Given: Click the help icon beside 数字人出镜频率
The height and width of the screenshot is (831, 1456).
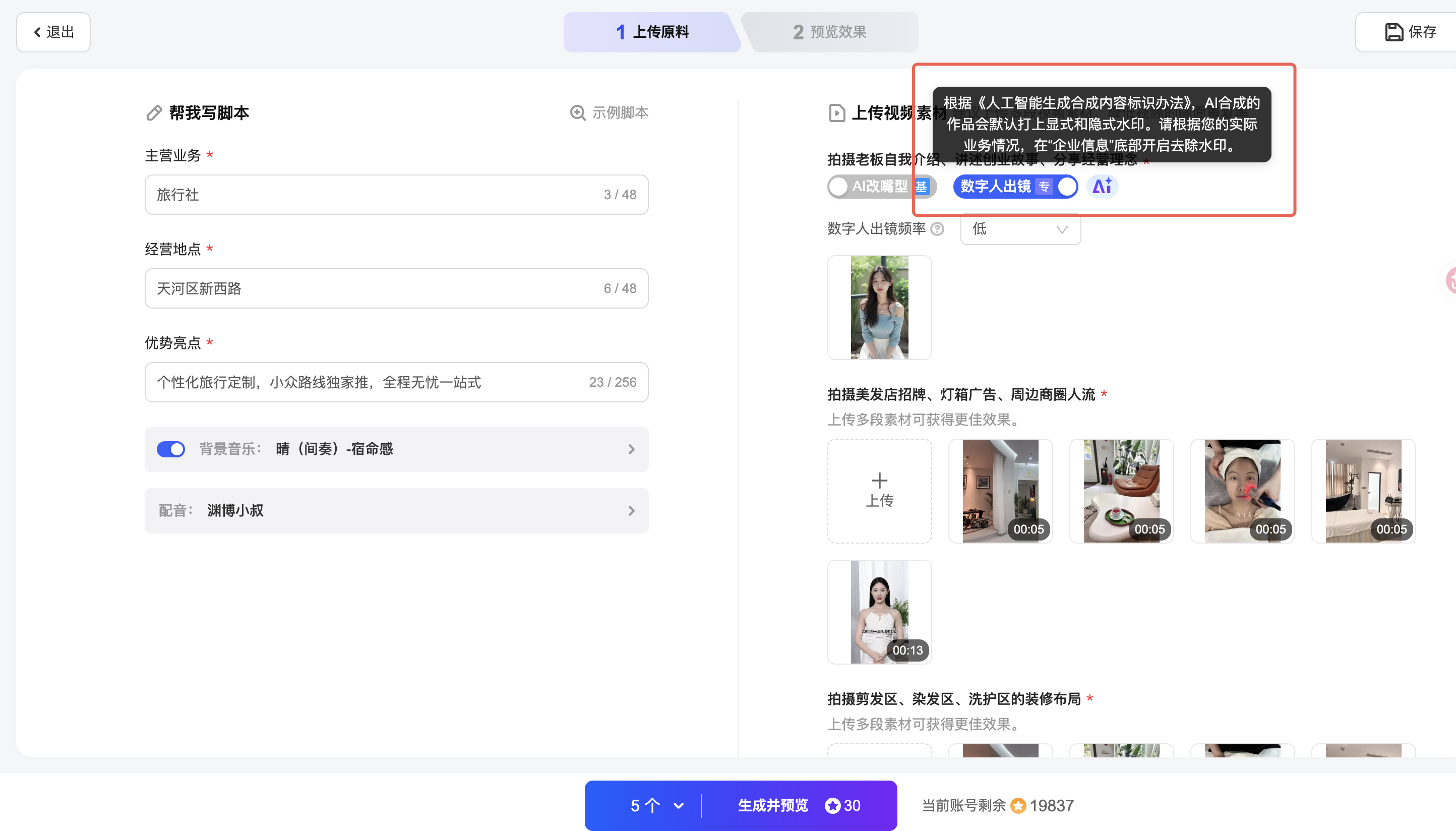Looking at the screenshot, I should click(x=937, y=229).
